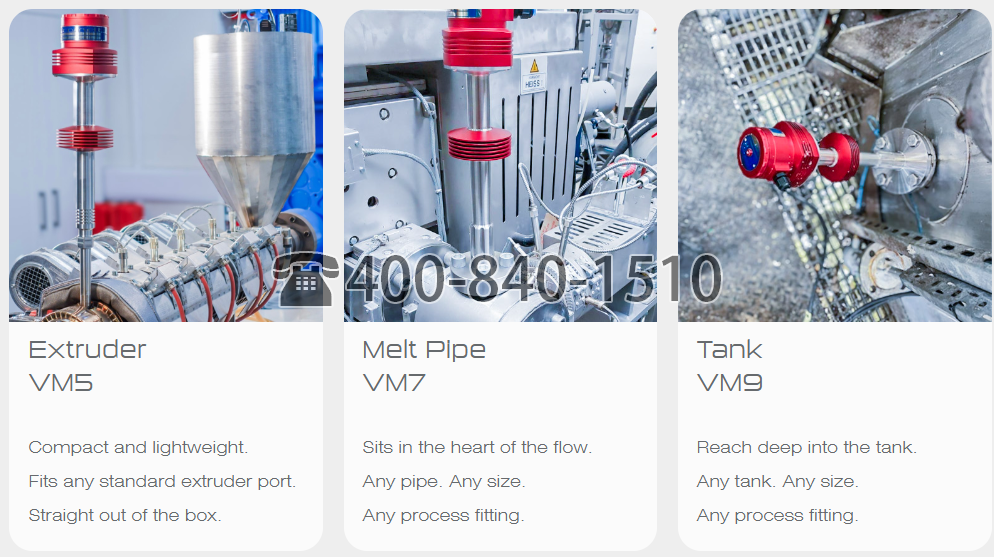Click the VM5 model name

coord(61,383)
